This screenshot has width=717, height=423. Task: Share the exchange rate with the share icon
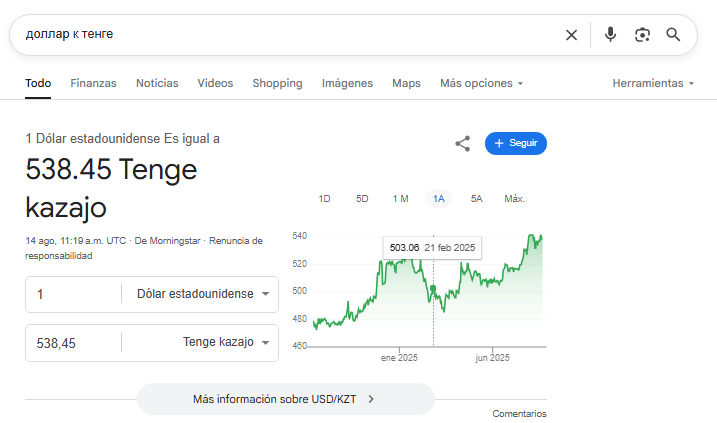point(463,144)
